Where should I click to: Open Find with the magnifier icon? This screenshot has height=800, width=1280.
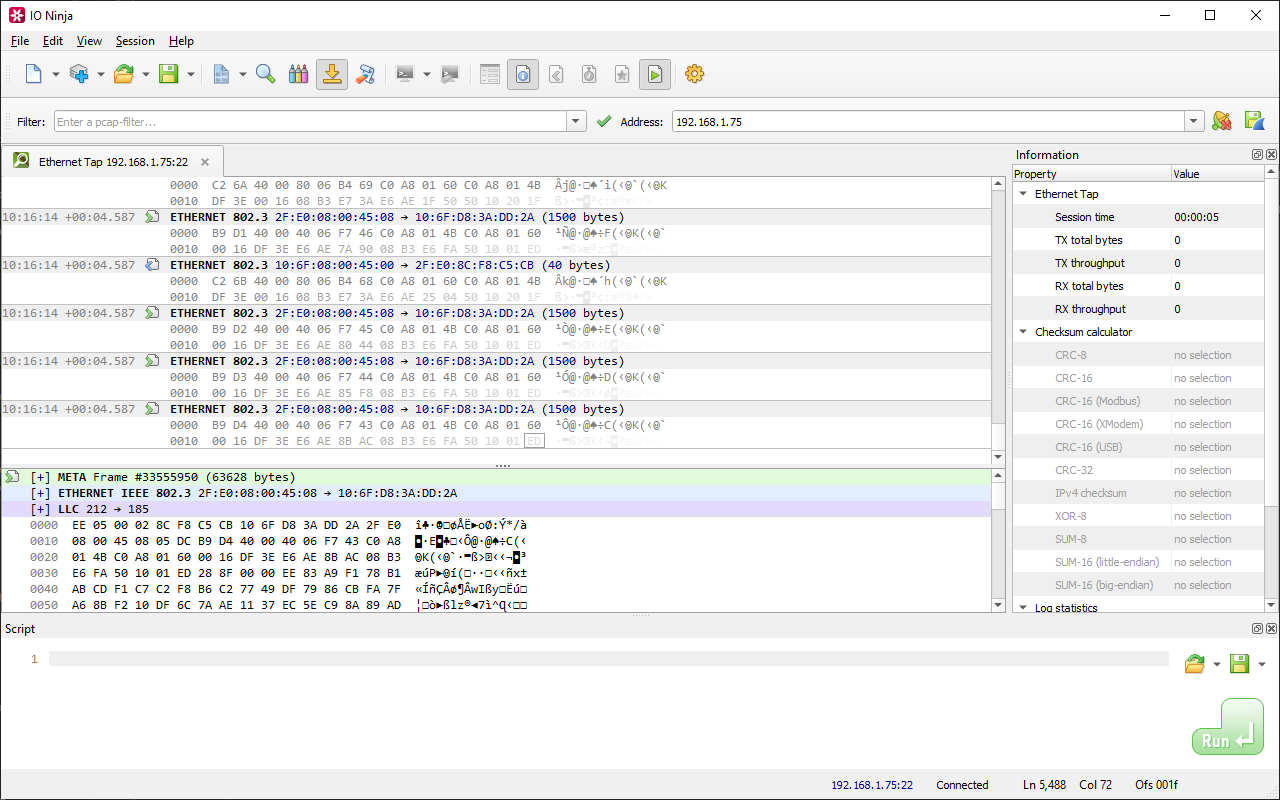click(x=266, y=74)
